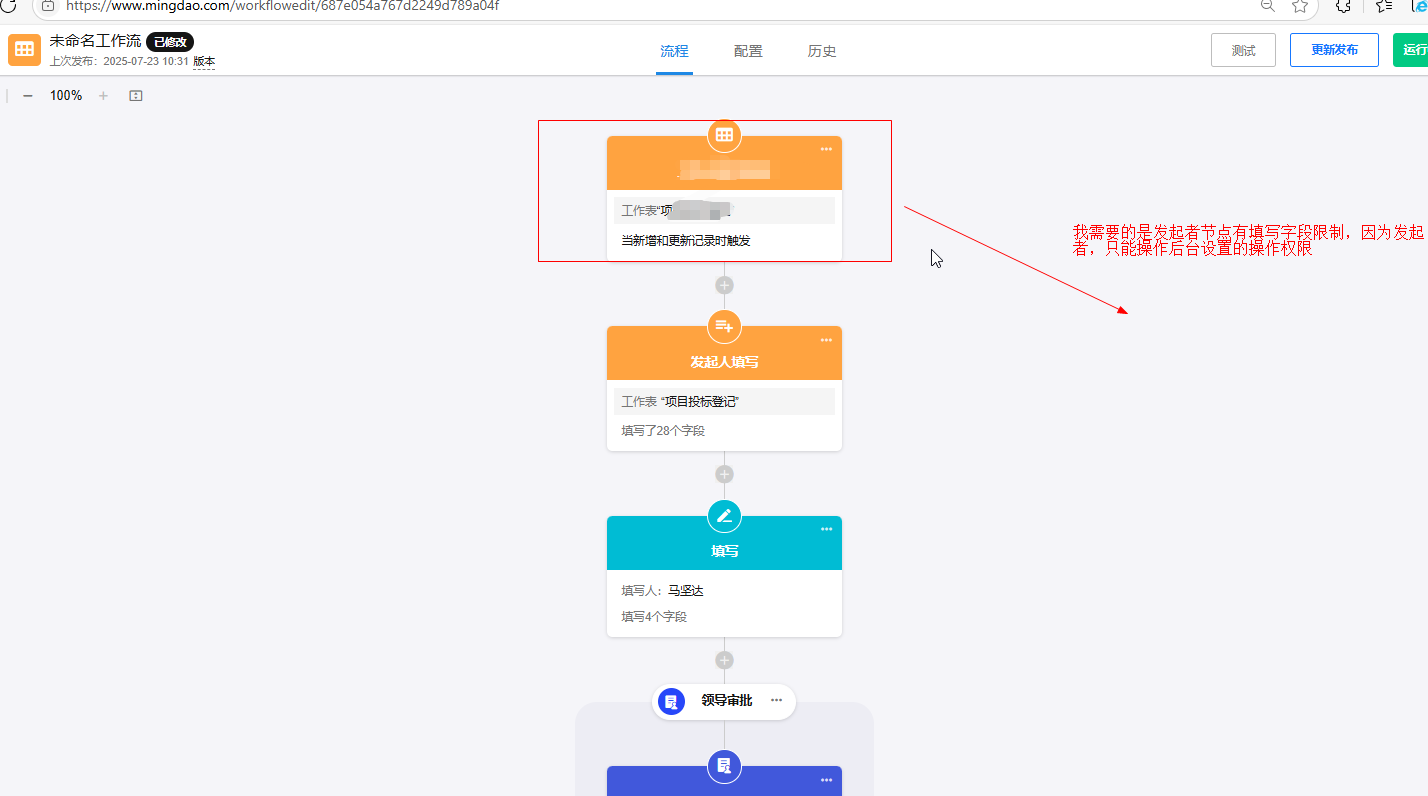
Task: Reload the page in the browser
Action: (9, 5)
